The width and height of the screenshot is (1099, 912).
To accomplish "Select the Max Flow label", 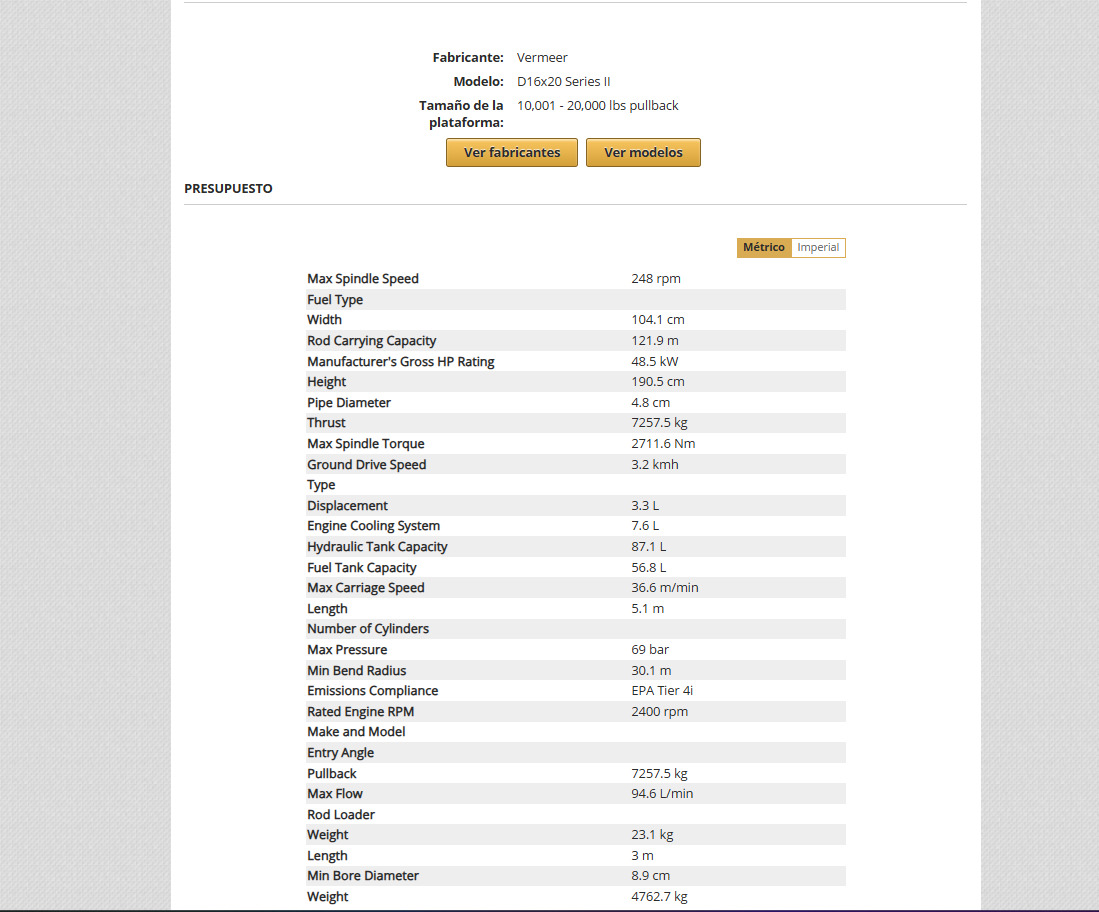I will tap(334, 794).
